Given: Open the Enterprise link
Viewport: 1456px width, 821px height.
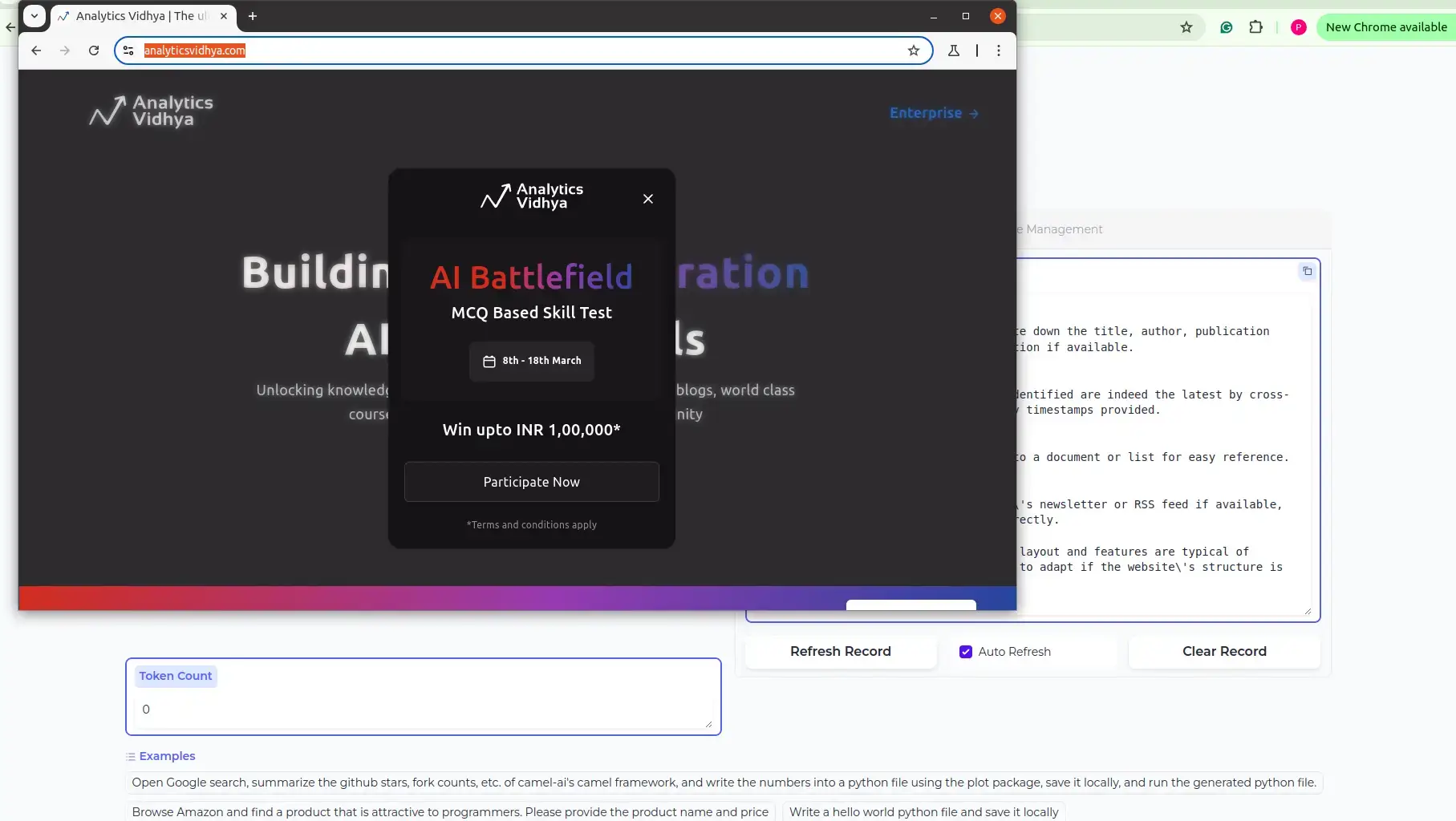Looking at the screenshot, I should click(934, 113).
